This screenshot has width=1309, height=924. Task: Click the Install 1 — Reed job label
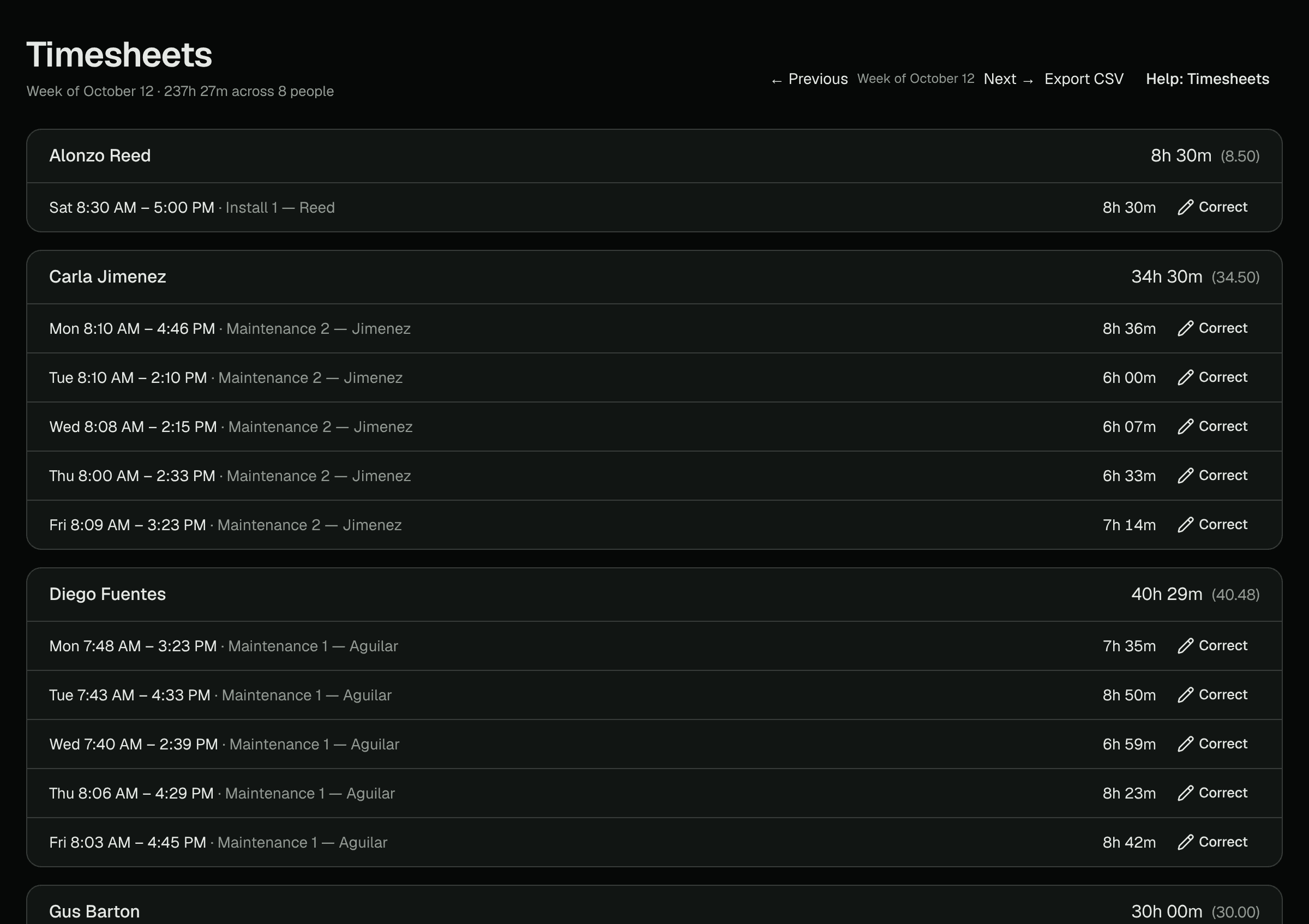click(x=280, y=207)
